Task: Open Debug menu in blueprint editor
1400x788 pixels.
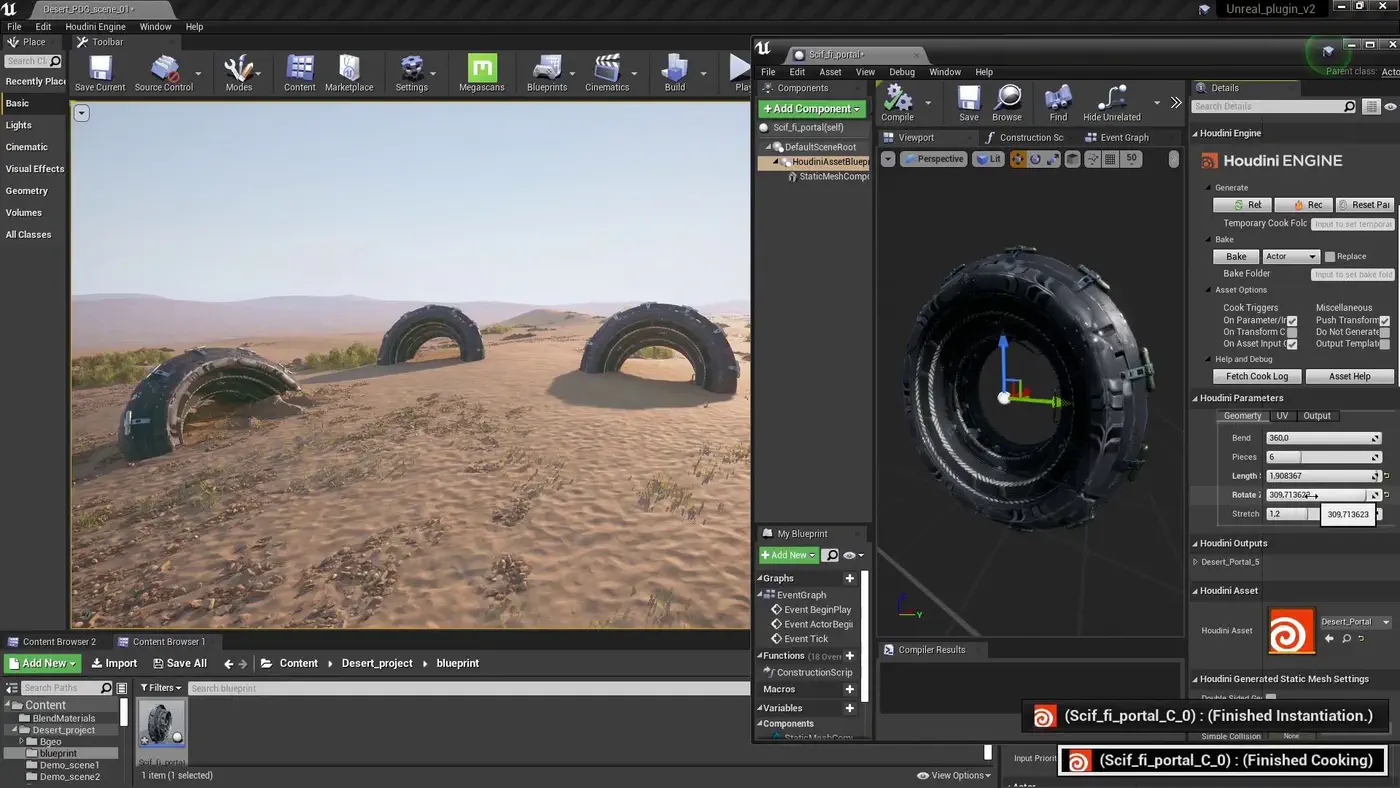Action: click(902, 72)
